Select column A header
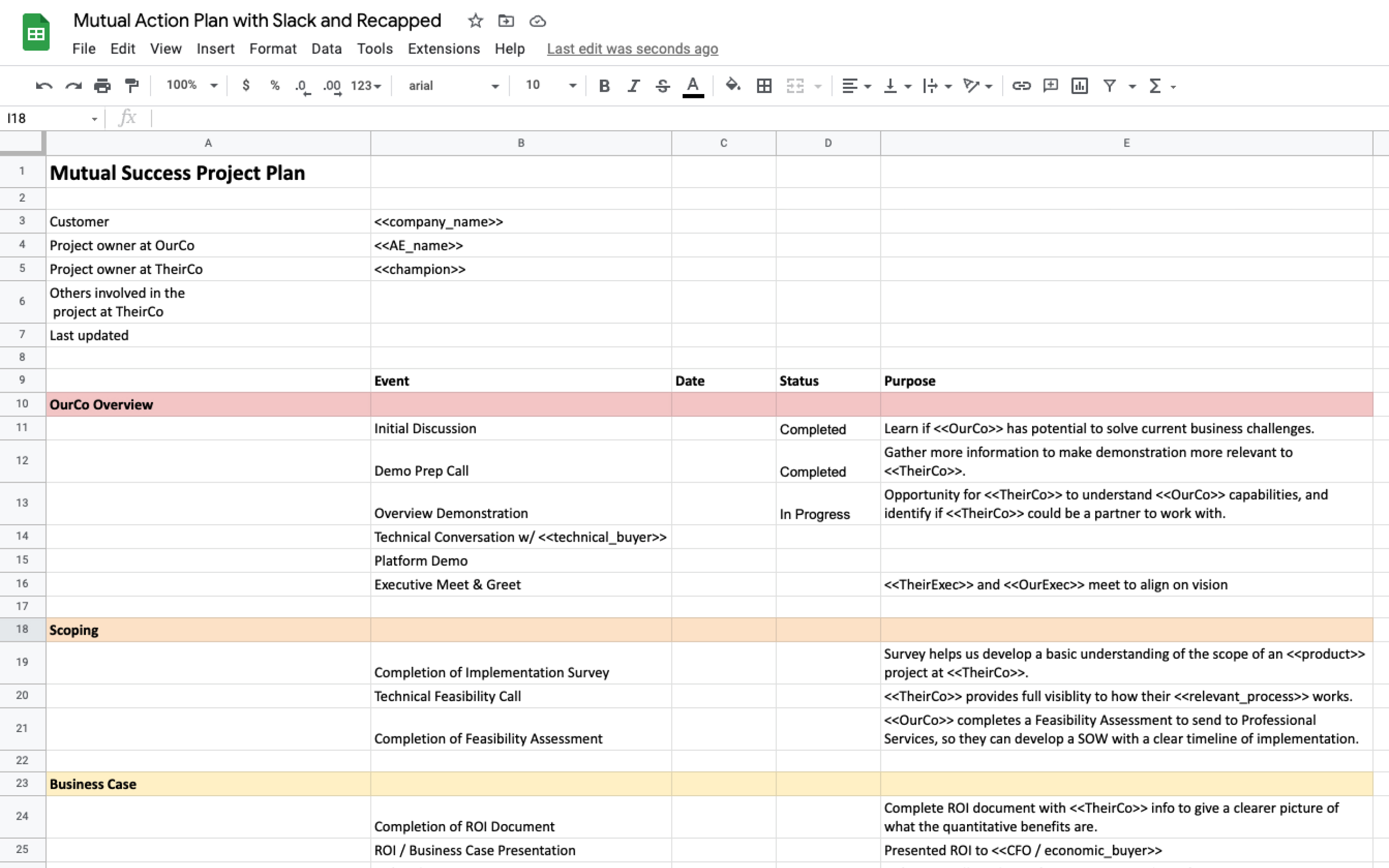1389x868 pixels. [x=208, y=143]
